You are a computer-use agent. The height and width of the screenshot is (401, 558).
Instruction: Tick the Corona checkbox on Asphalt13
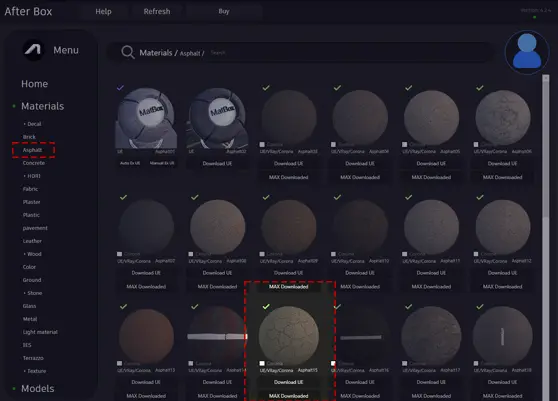coord(120,363)
